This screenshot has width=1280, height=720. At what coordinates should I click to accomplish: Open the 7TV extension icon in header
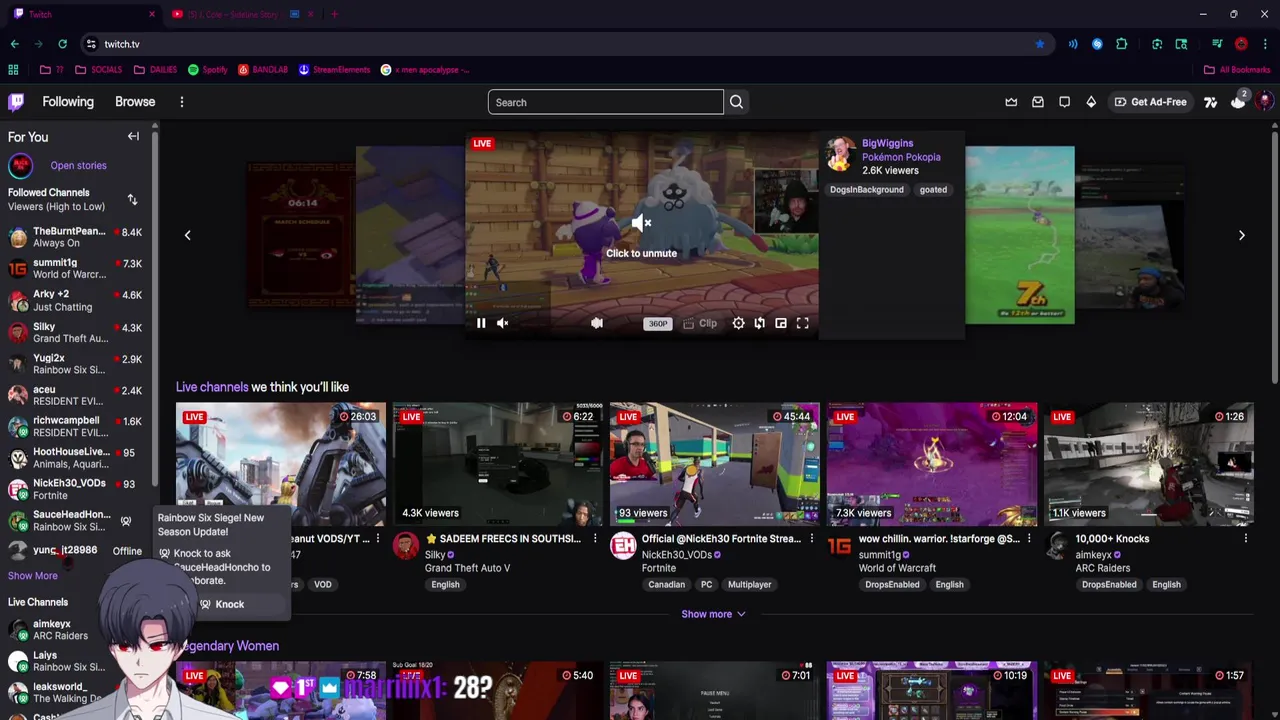click(1210, 102)
